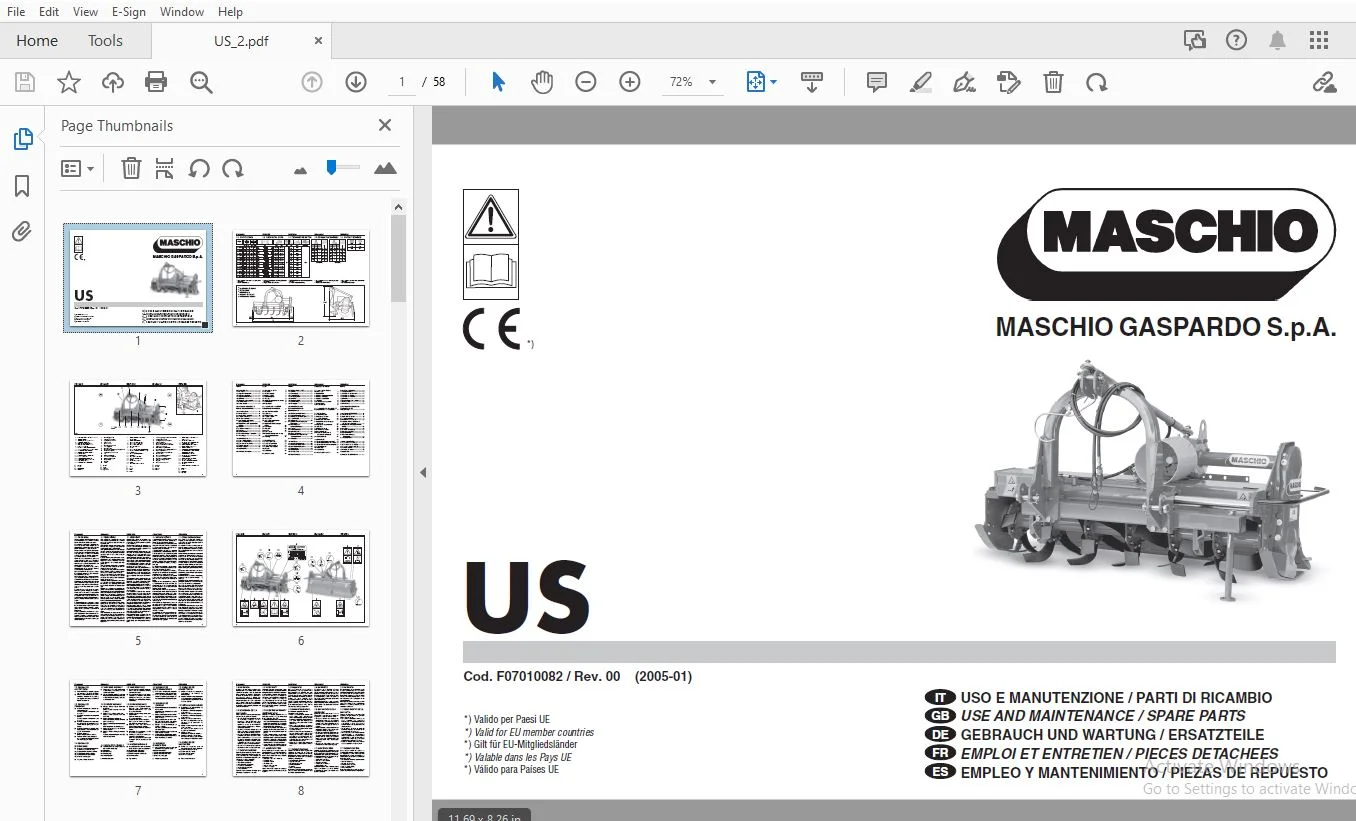Viewport: 1356px width, 821px height.
Task: Open the Help menu
Action: click(230, 12)
